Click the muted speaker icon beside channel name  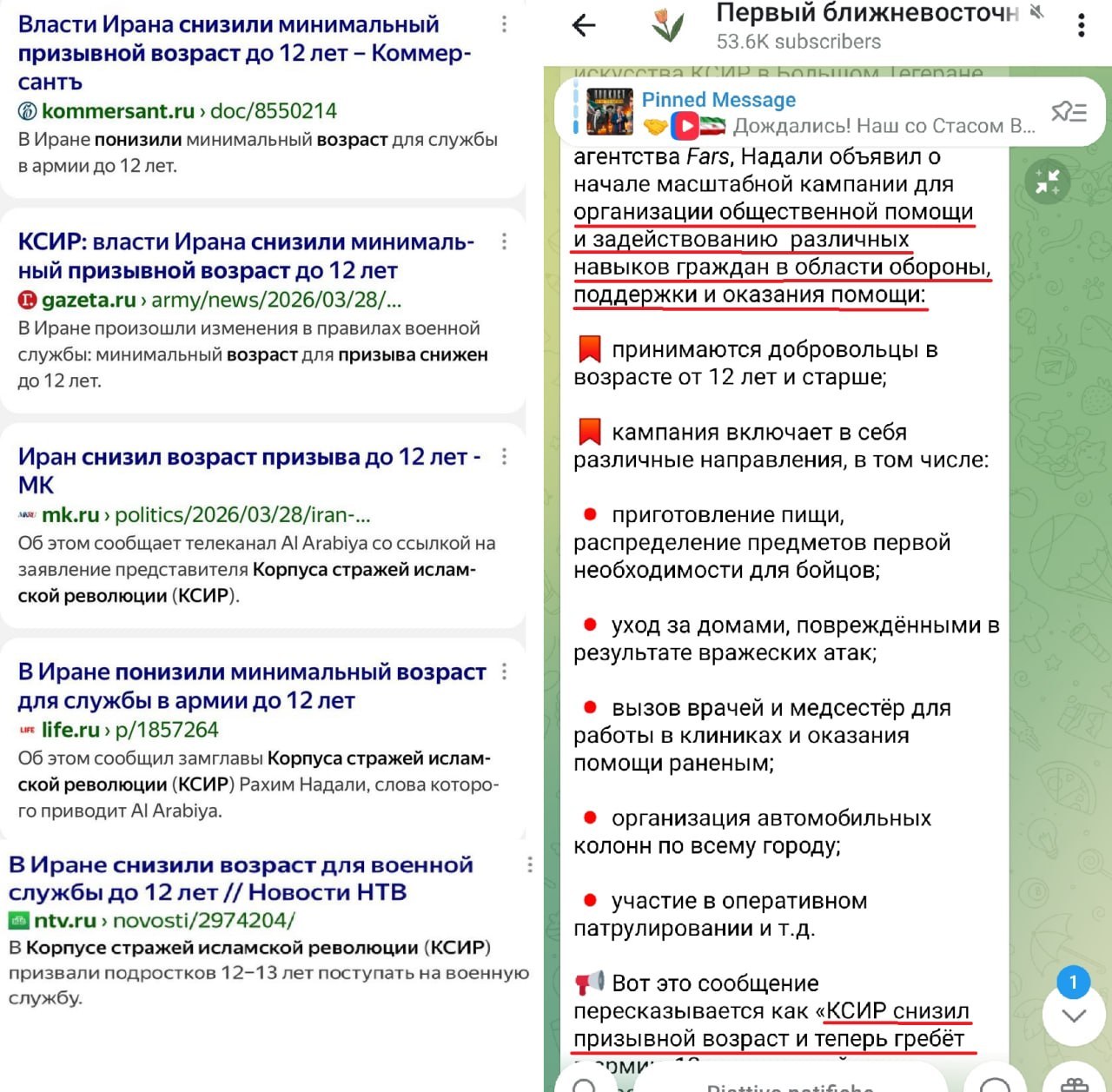point(1036,12)
